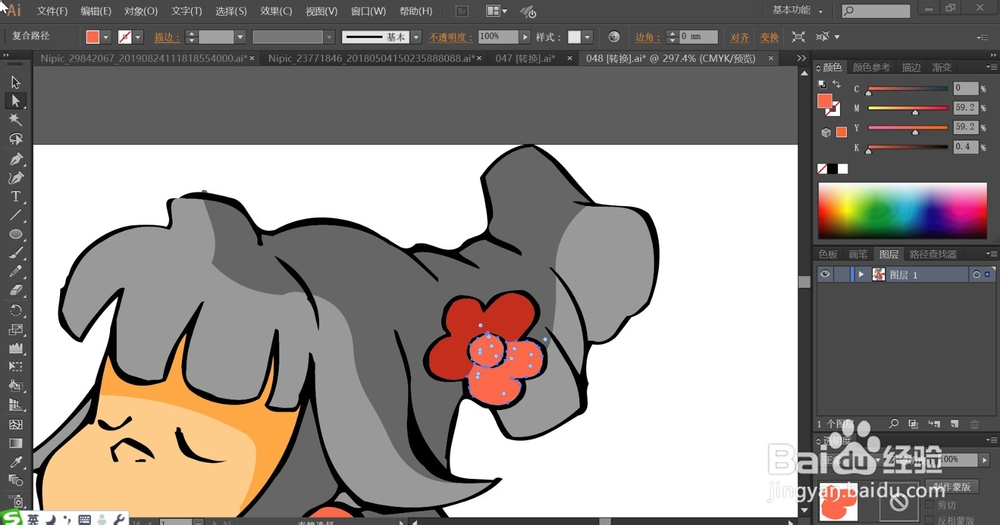The image size is (1000, 525).
Task: Select the Free Transform tool
Action: 16,367
